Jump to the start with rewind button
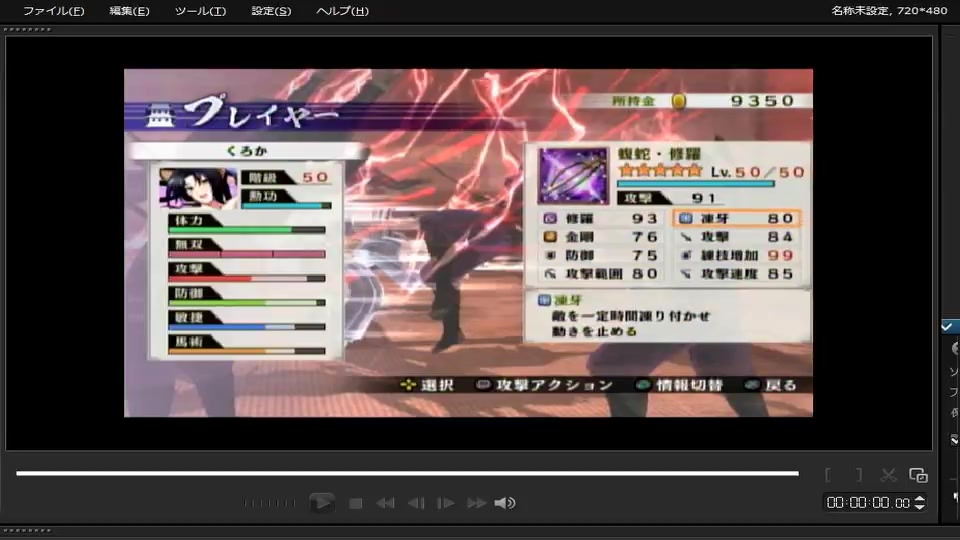The image size is (960, 540). (x=385, y=503)
